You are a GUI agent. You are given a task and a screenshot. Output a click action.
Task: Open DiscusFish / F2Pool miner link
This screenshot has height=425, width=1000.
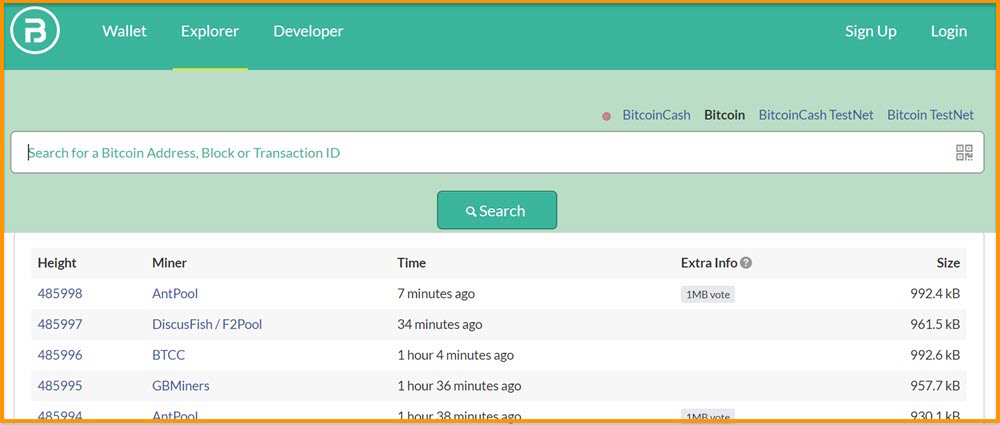tap(207, 324)
